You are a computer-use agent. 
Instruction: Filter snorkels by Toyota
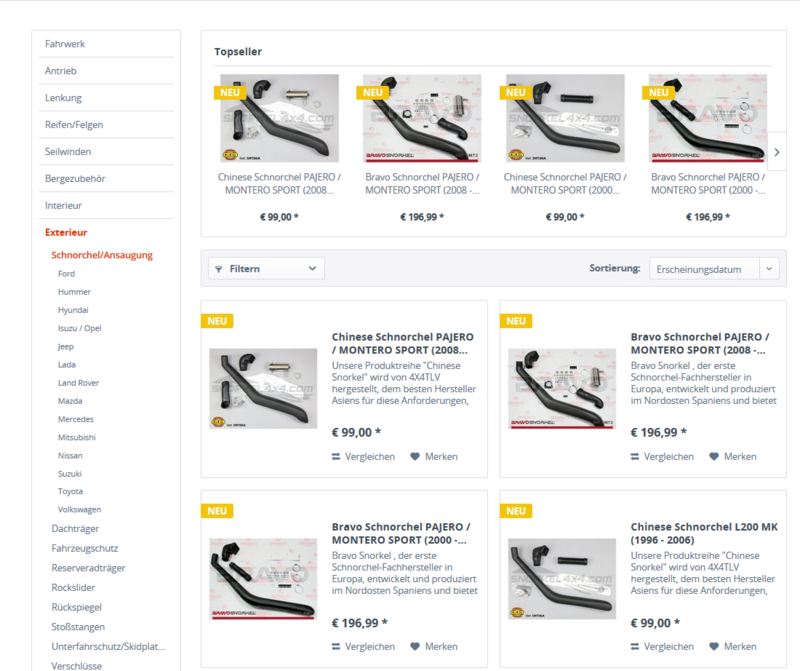tap(70, 491)
